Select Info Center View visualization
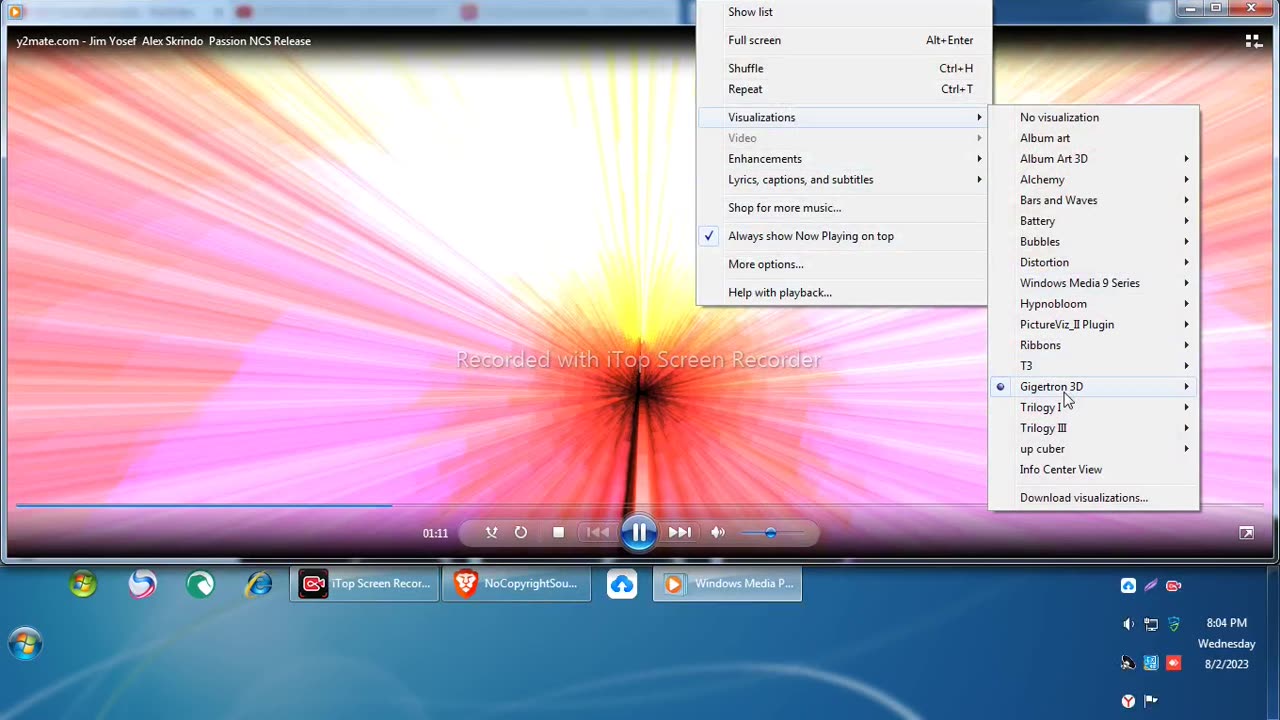Screen dimensions: 1280x720 pyautogui.click(x=1094, y=470)
